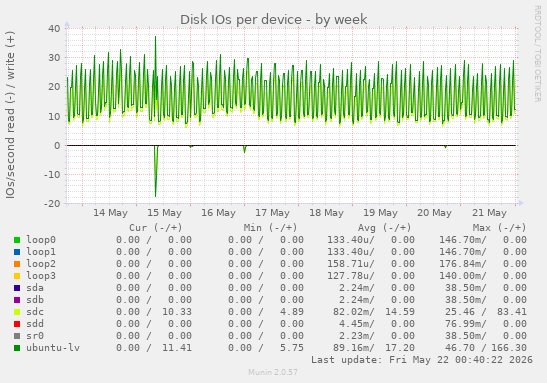Select the sr0 legend label
547x383 pixels.
pos(35,336)
